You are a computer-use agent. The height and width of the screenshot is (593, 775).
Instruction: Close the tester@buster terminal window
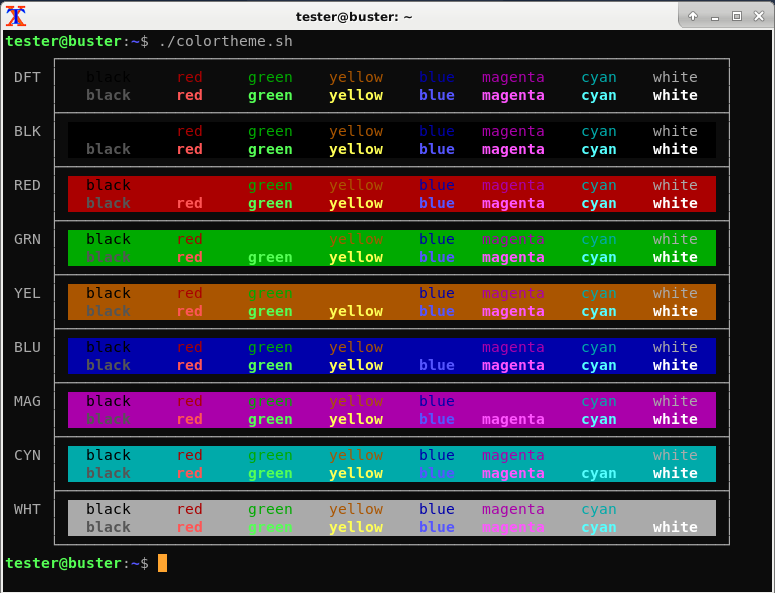tap(758, 16)
